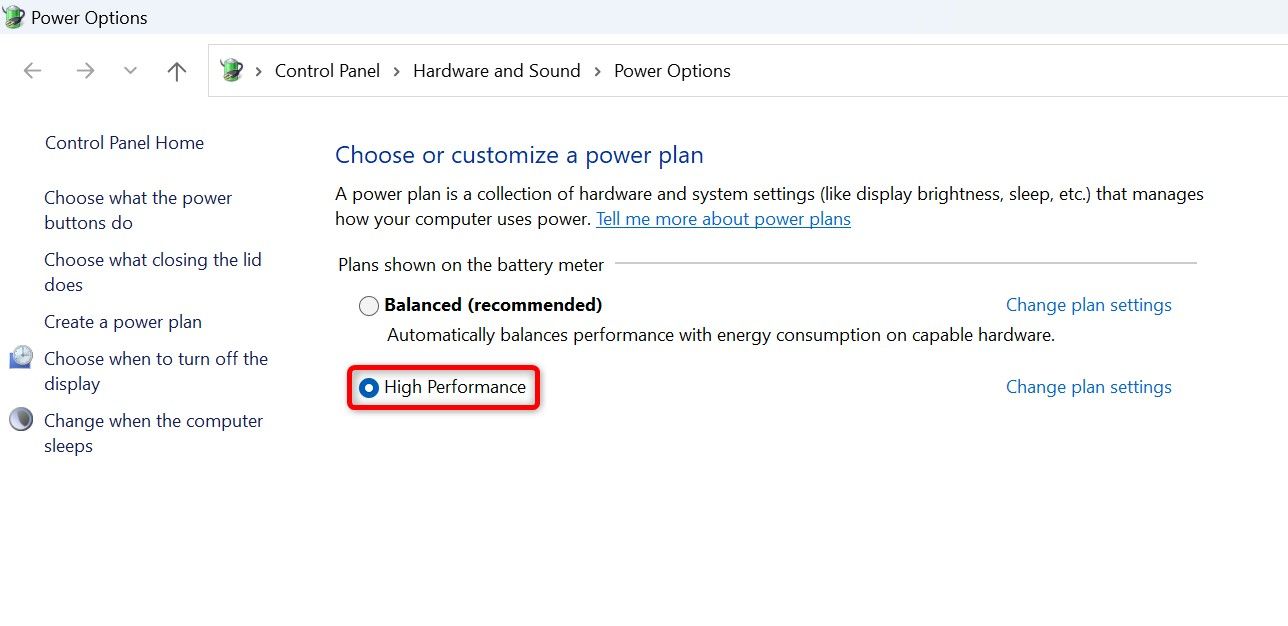1288x626 pixels.
Task: Open Hardware and Sound breadcrumb
Action: [x=496, y=71]
